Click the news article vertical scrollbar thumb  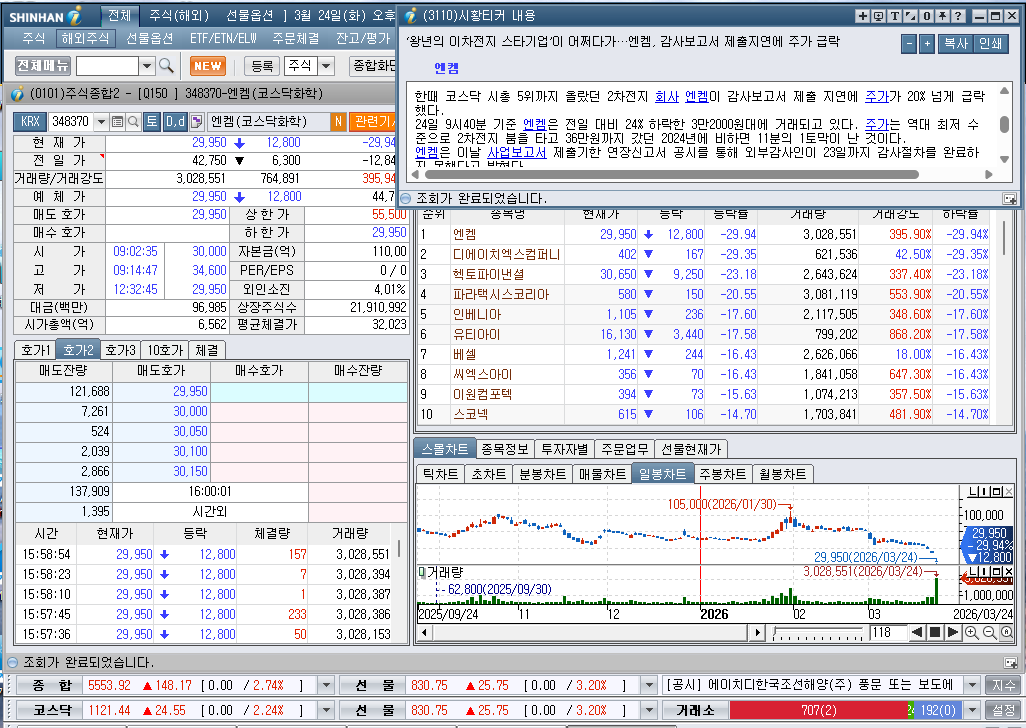1004,124
